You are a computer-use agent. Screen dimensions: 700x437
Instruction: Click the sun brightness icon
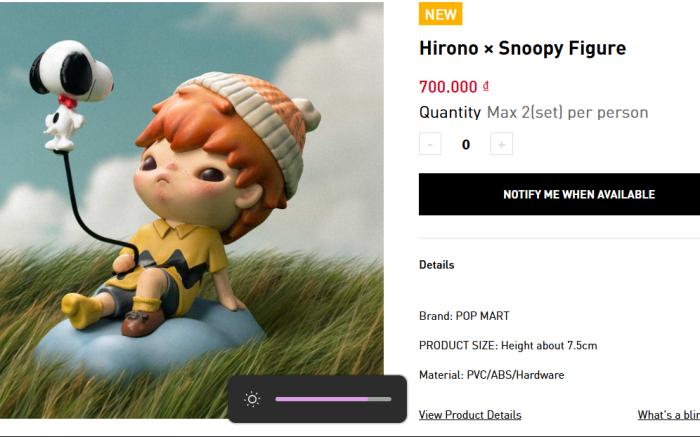[x=252, y=399]
